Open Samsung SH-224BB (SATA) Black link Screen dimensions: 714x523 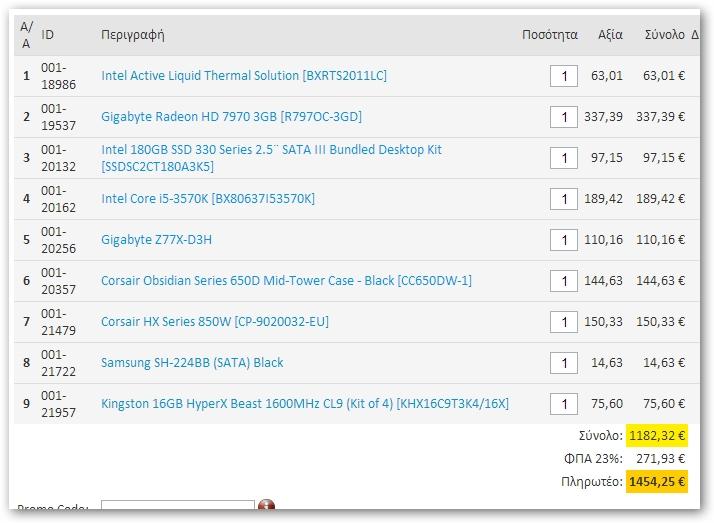192,363
